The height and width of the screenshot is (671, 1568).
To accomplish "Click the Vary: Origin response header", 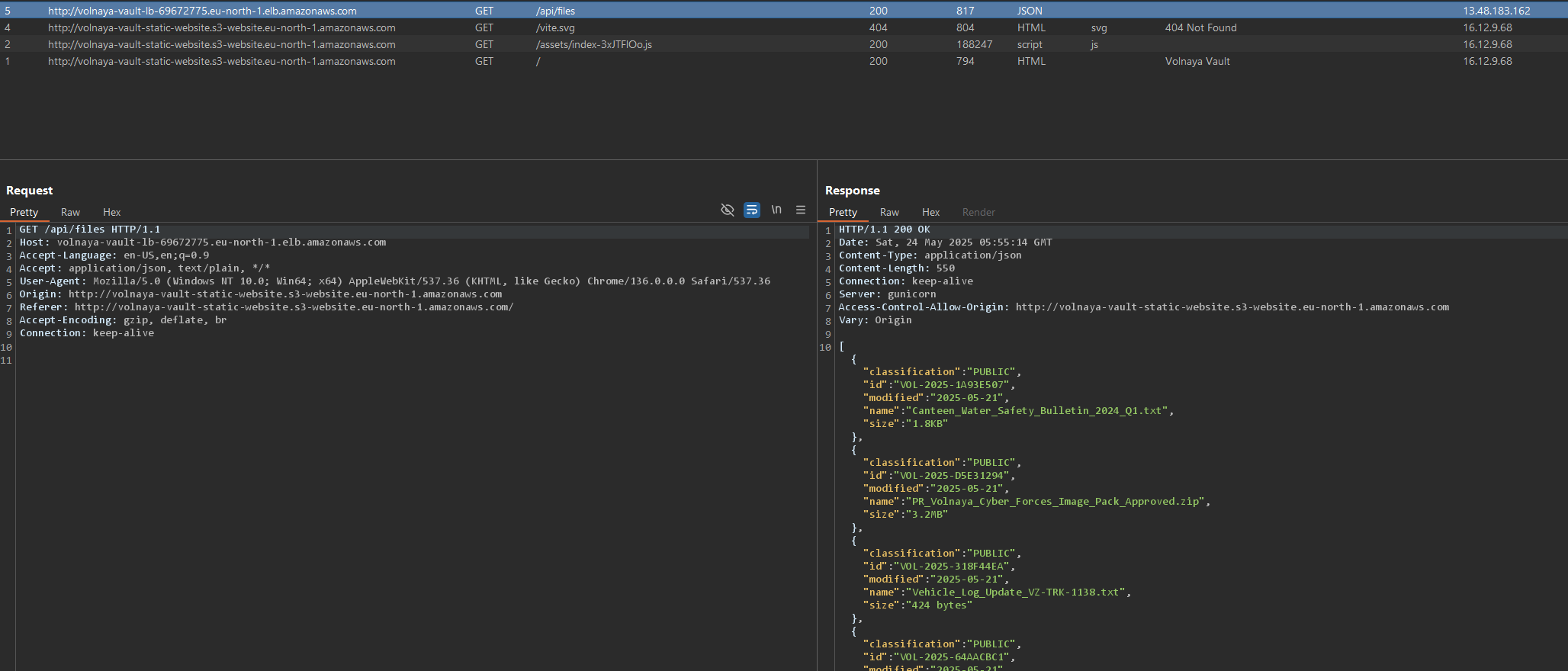I will pyautogui.click(x=875, y=320).
